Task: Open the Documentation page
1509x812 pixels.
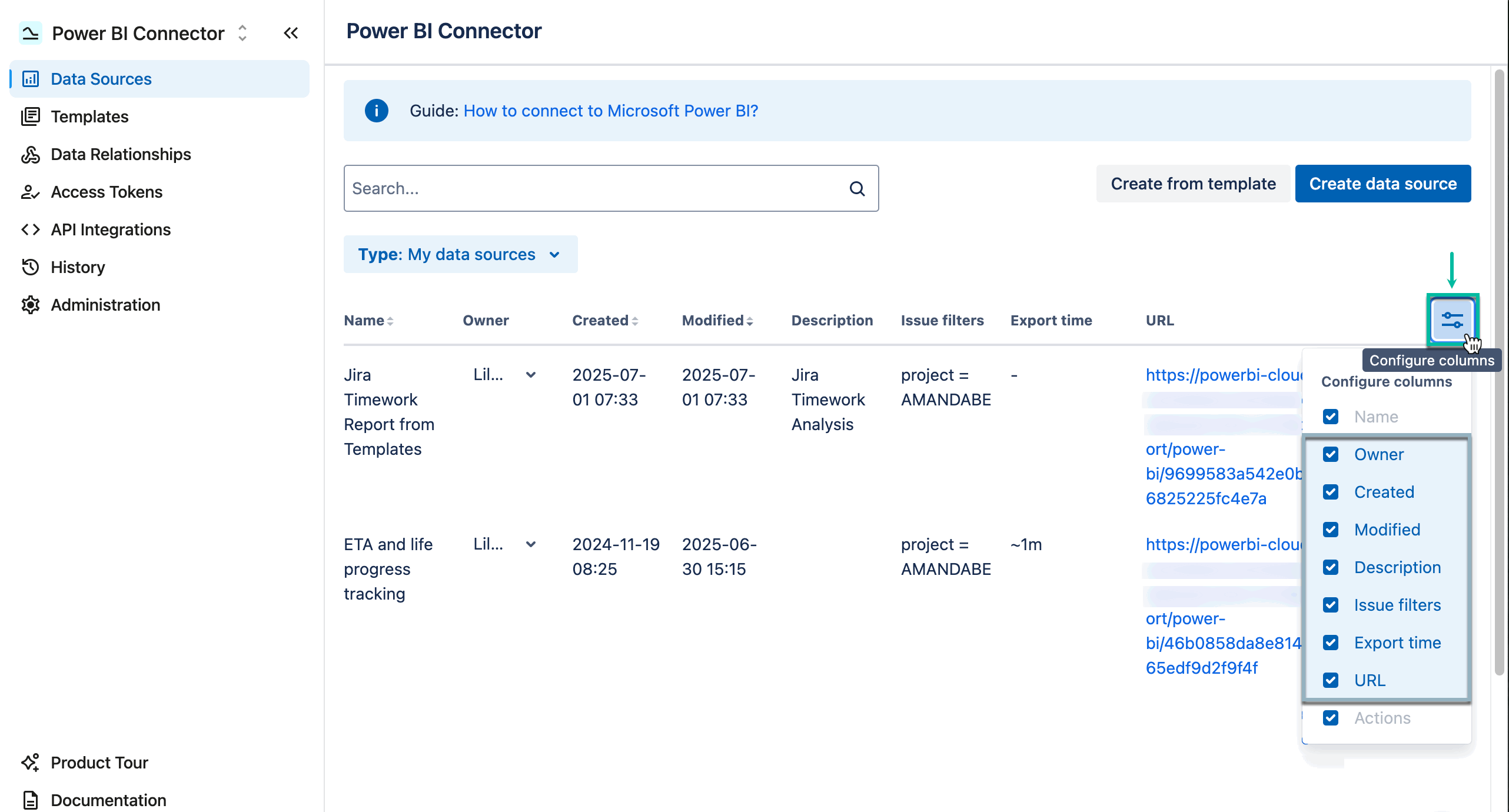Action: (108, 800)
